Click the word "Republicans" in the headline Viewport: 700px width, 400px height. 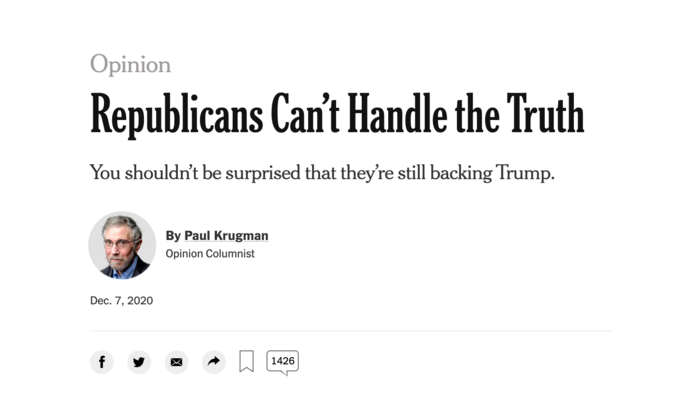pyautogui.click(x=176, y=115)
